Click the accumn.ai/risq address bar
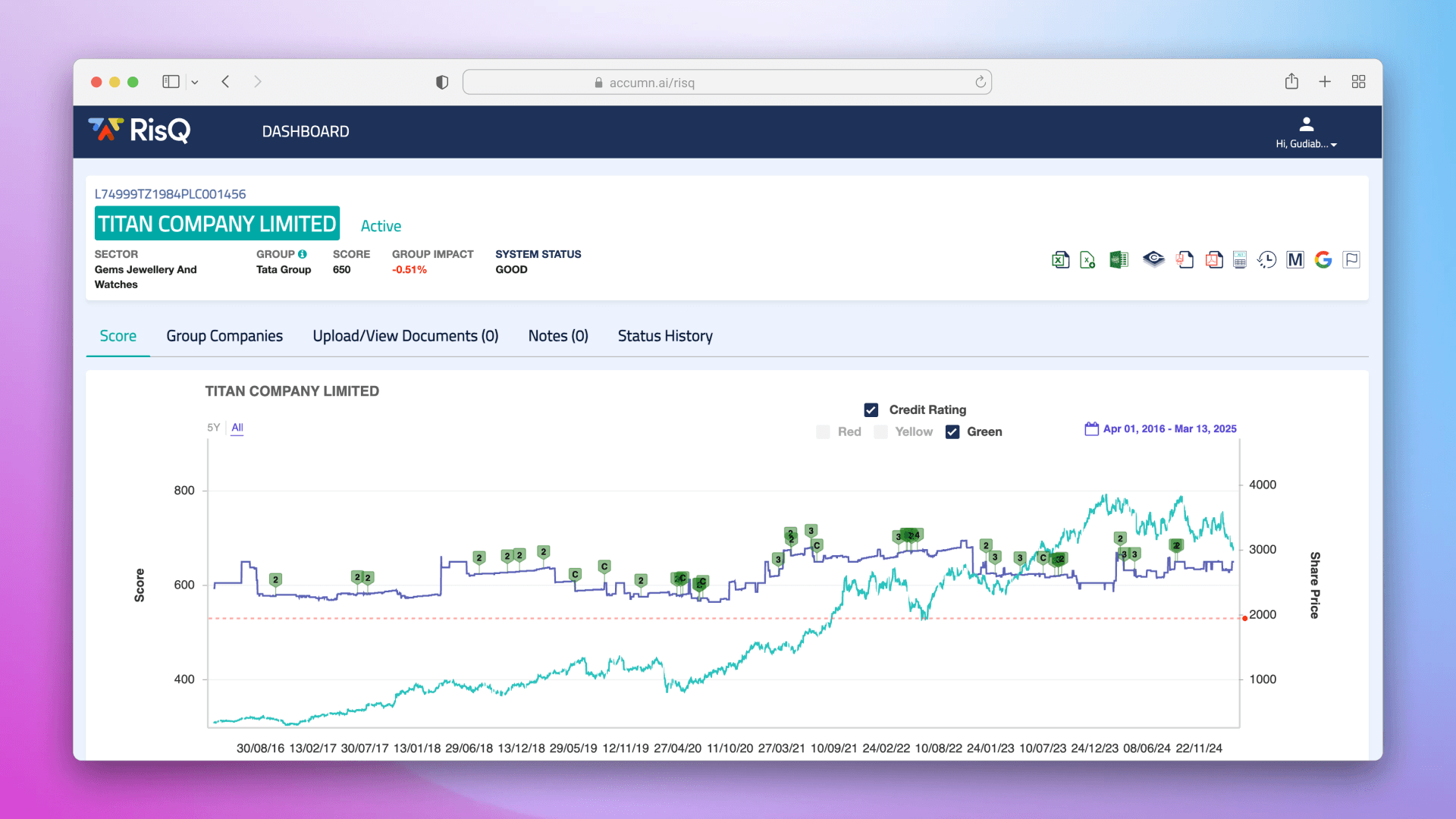Viewport: 1456px width, 819px height. point(727,82)
